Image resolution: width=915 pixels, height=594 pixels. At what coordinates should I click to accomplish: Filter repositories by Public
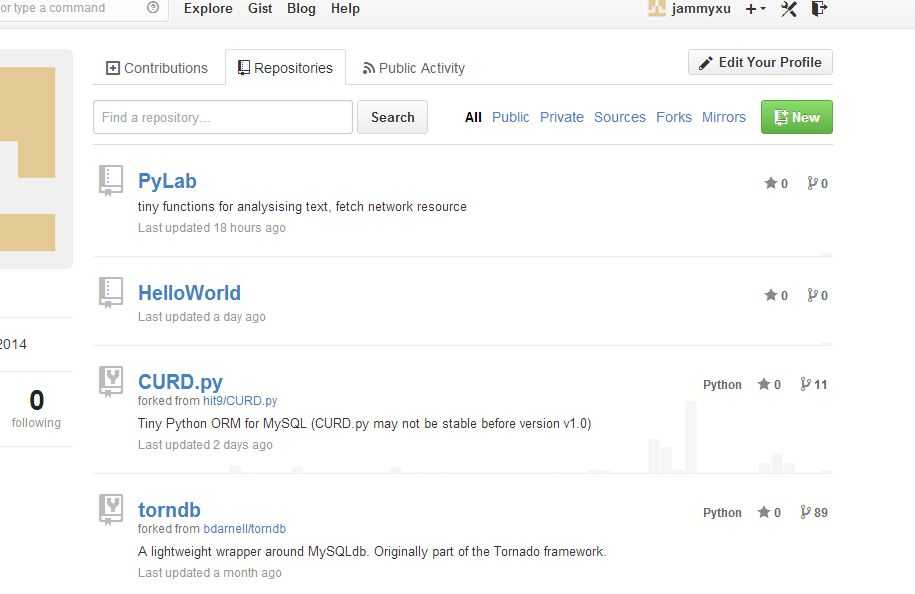tap(511, 117)
